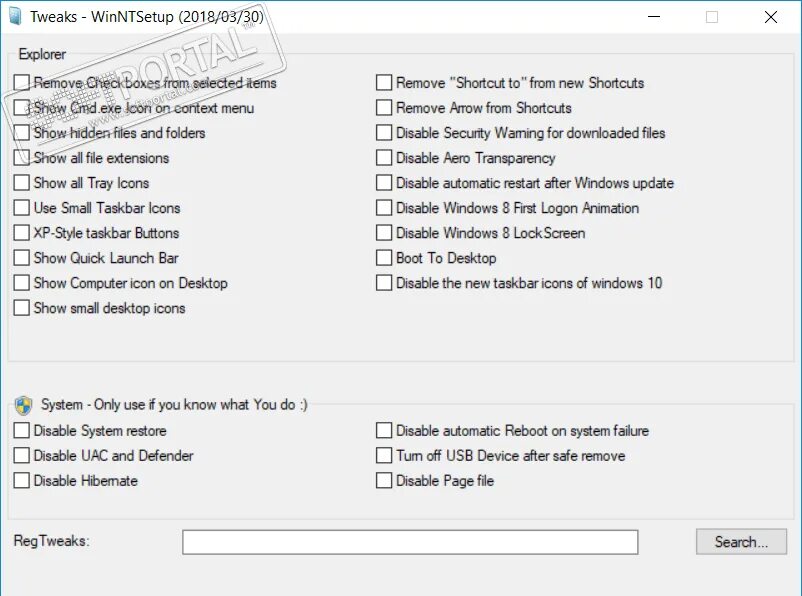
Task: Close the Tweaks window
Action: (771, 16)
